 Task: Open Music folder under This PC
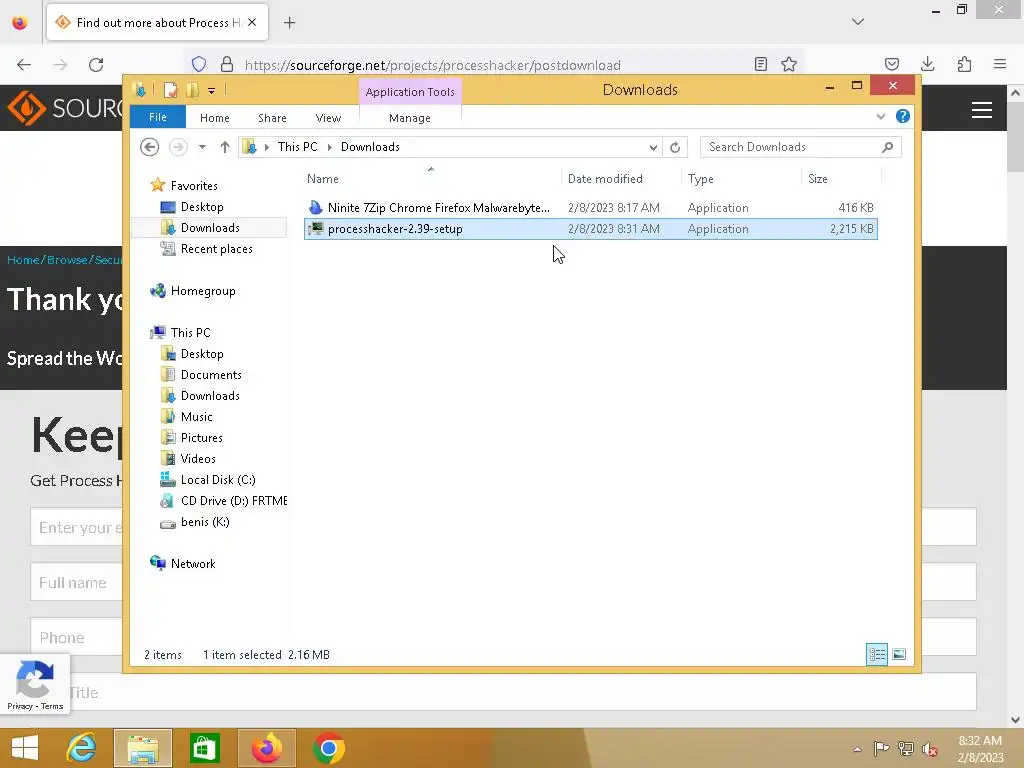coord(196,417)
